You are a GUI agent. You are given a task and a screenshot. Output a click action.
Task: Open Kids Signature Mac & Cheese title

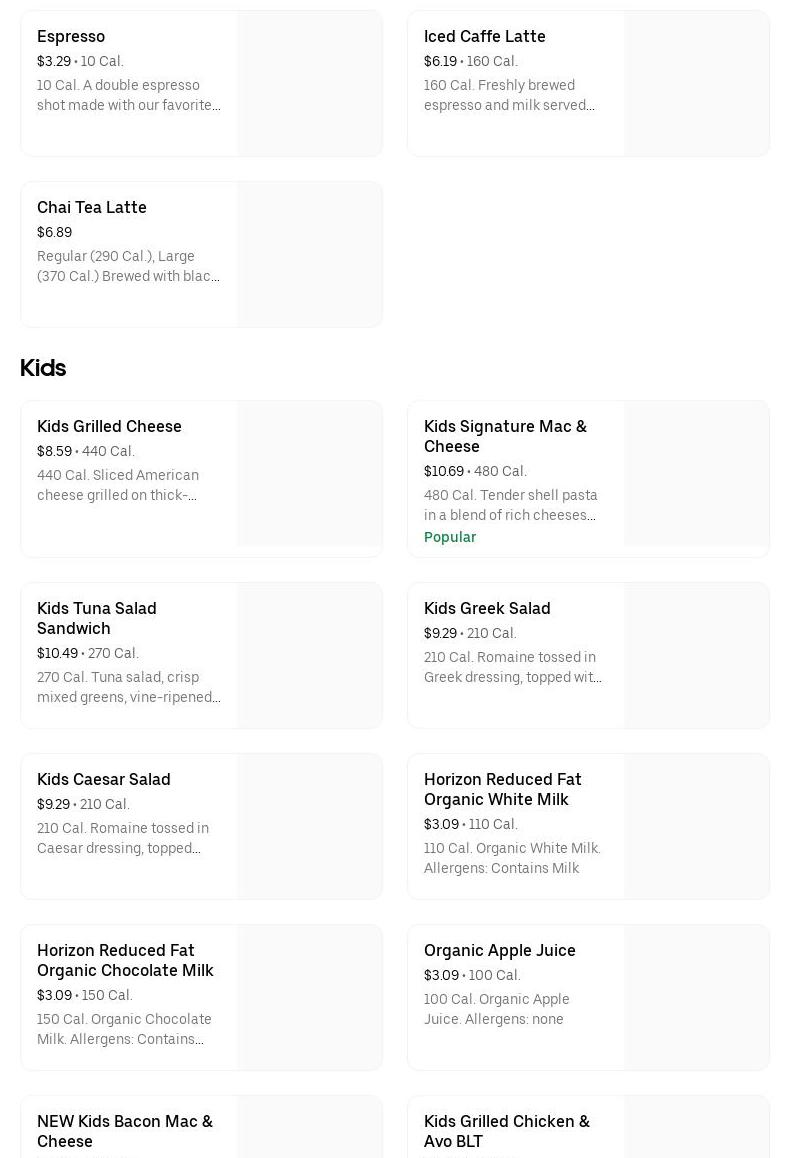point(505,436)
